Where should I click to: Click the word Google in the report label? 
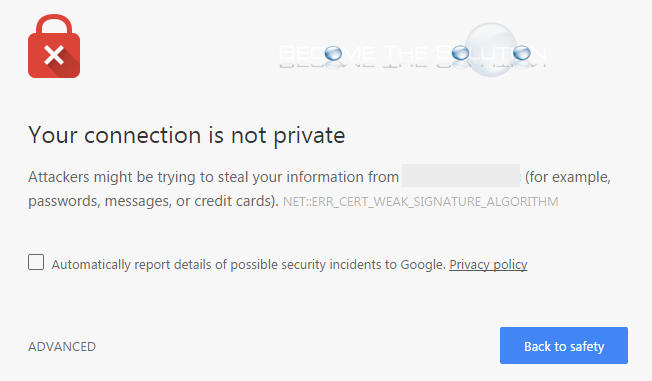point(423,265)
